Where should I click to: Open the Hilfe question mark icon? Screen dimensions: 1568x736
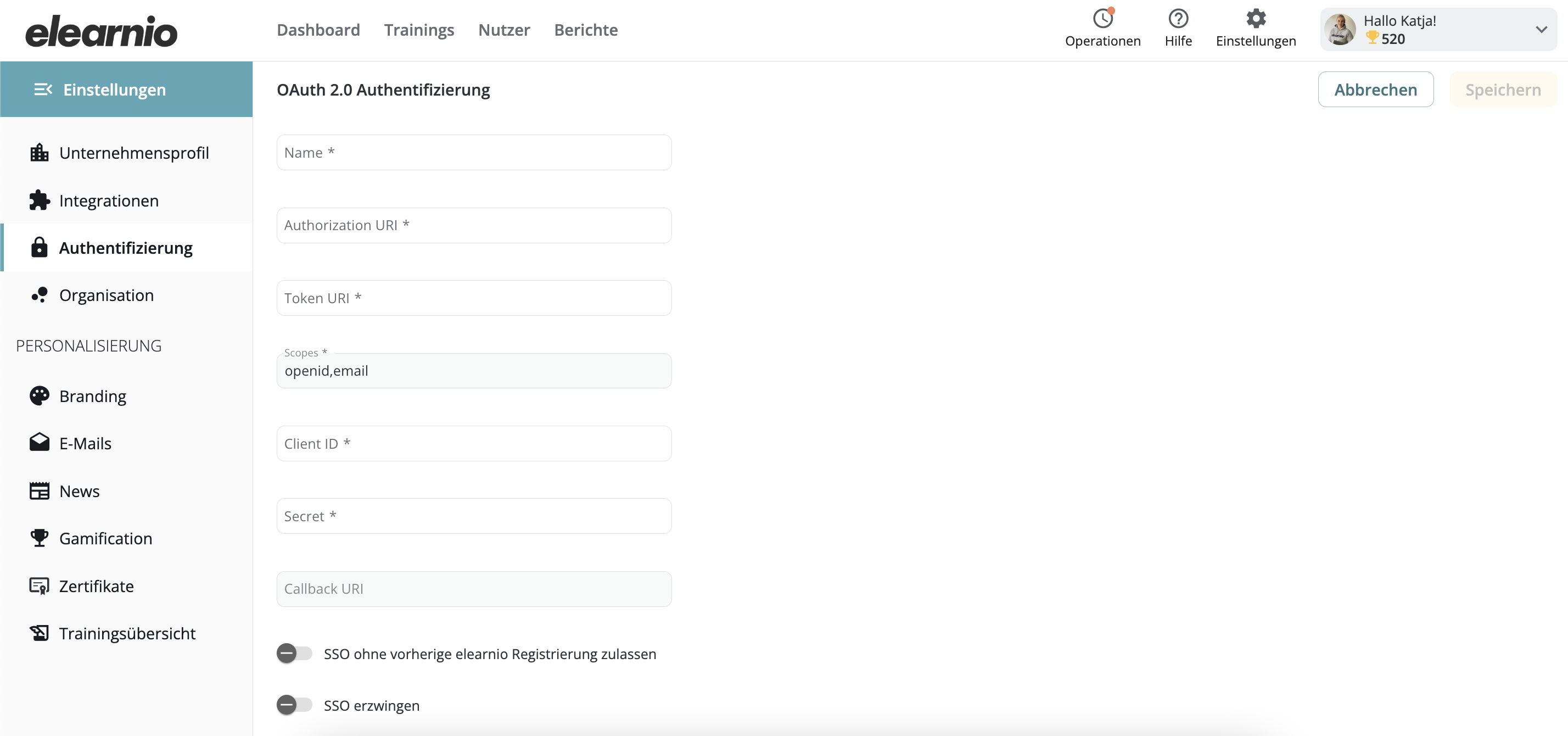tap(1178, 19)
